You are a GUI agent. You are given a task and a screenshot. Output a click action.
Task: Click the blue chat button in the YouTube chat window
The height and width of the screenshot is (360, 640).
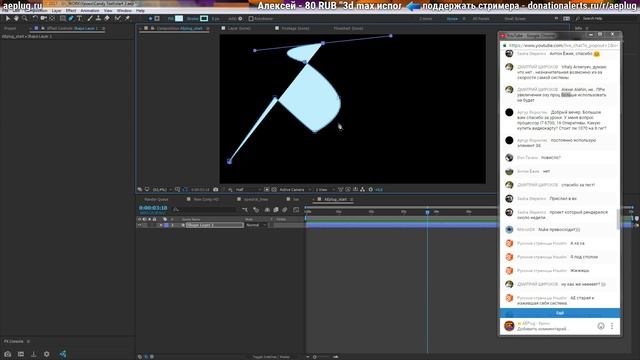(x=560, y=313)
